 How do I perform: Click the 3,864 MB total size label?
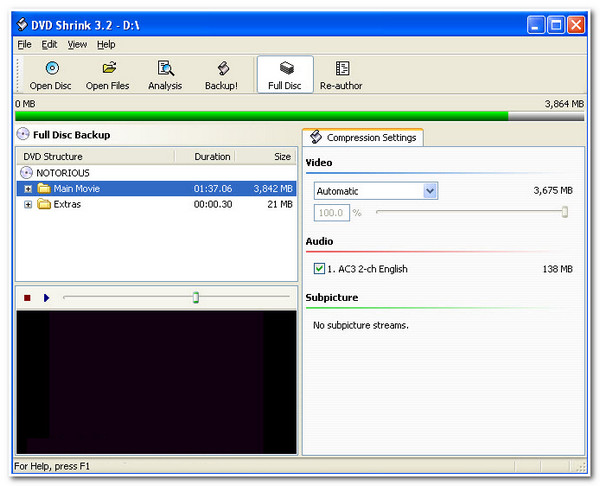[x=564, y=104]
